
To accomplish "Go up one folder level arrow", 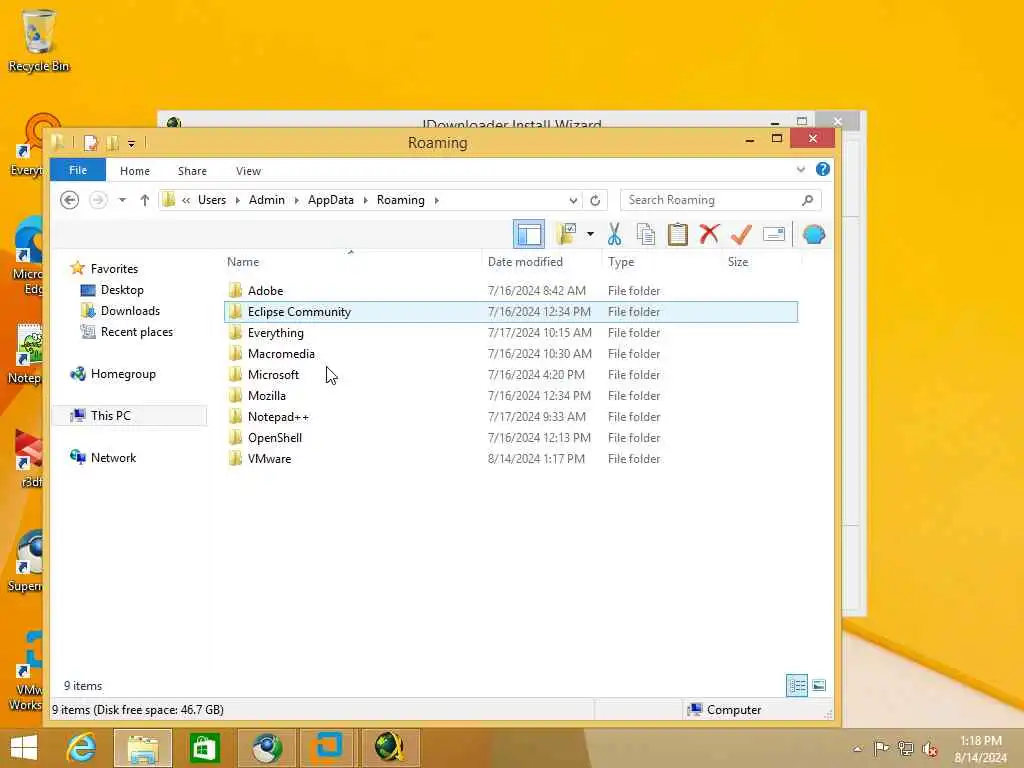I will click(144, 200).
